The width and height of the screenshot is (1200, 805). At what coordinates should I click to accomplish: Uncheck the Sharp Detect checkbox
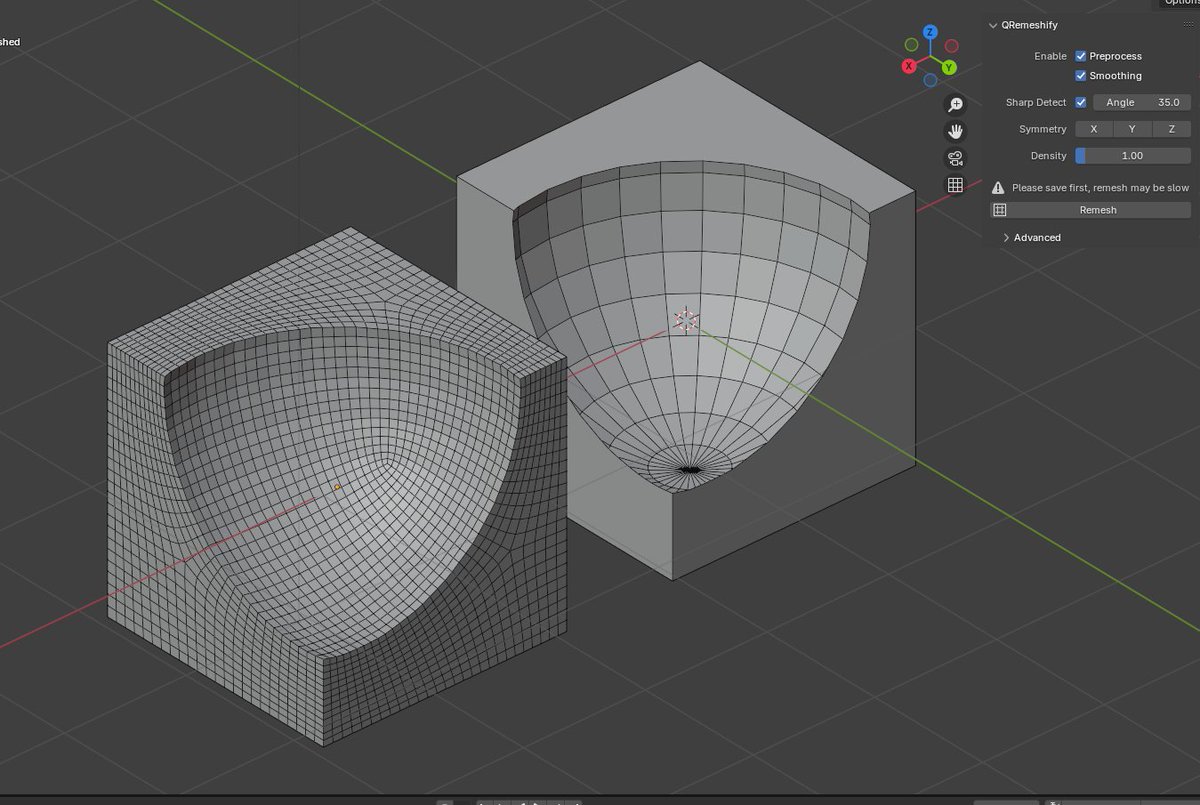(1081, 102)
